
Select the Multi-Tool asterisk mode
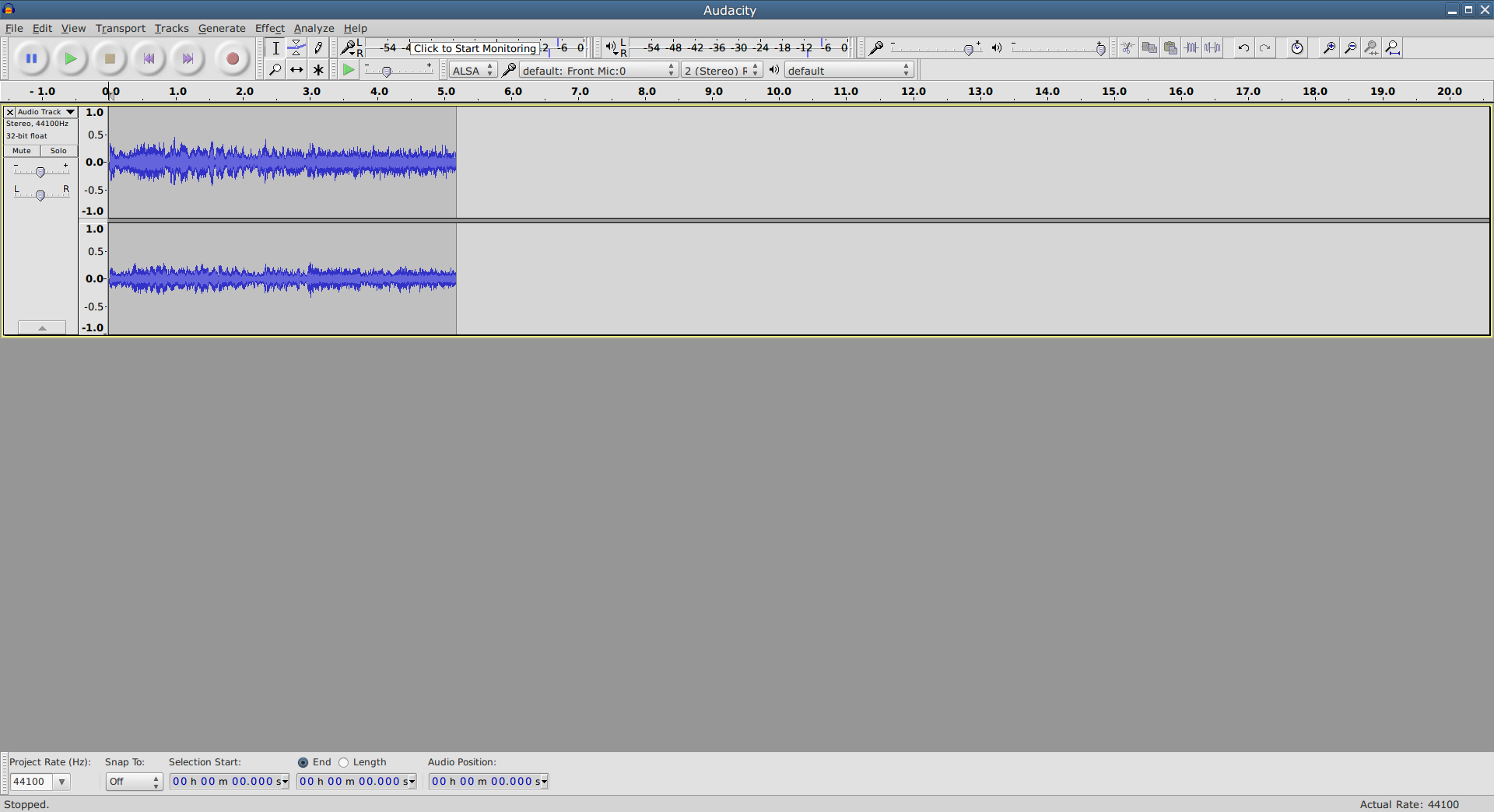point(318,70)
